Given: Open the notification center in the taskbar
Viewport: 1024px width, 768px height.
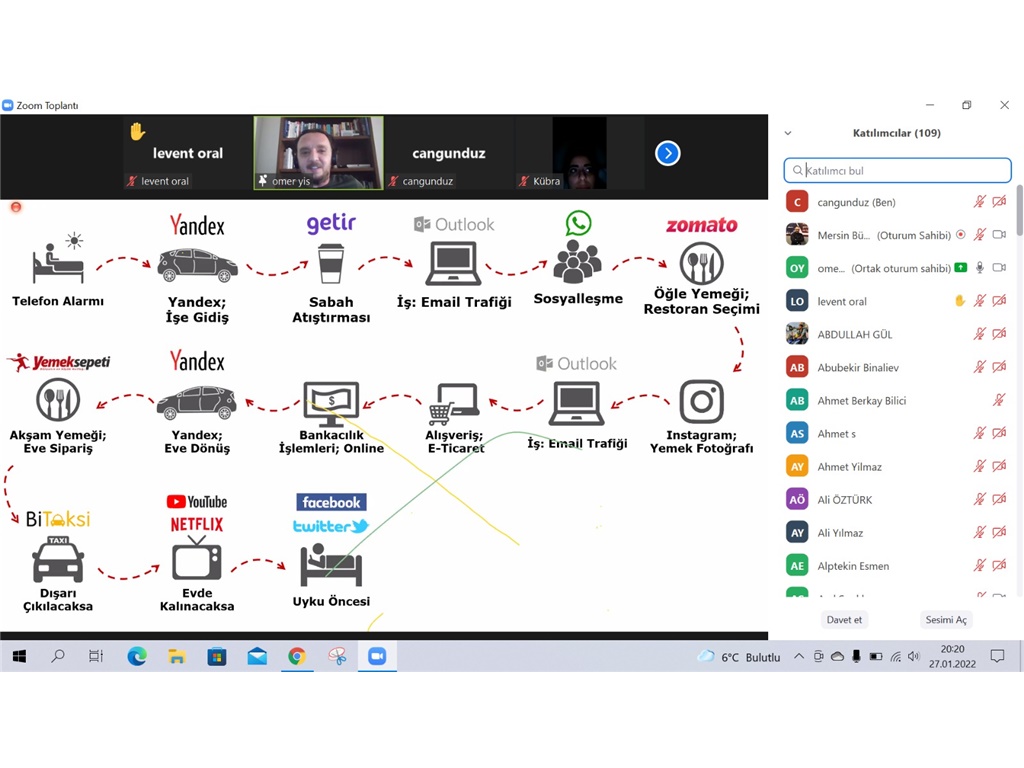Looking at the screenshot, I should click(997, 656).
